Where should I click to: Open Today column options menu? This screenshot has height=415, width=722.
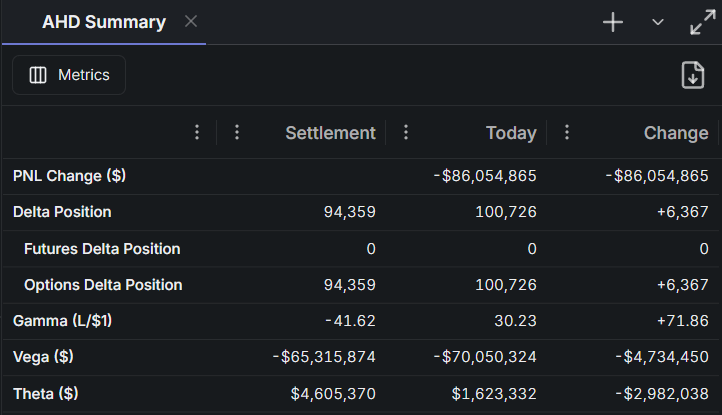click(x=406, y=132)
